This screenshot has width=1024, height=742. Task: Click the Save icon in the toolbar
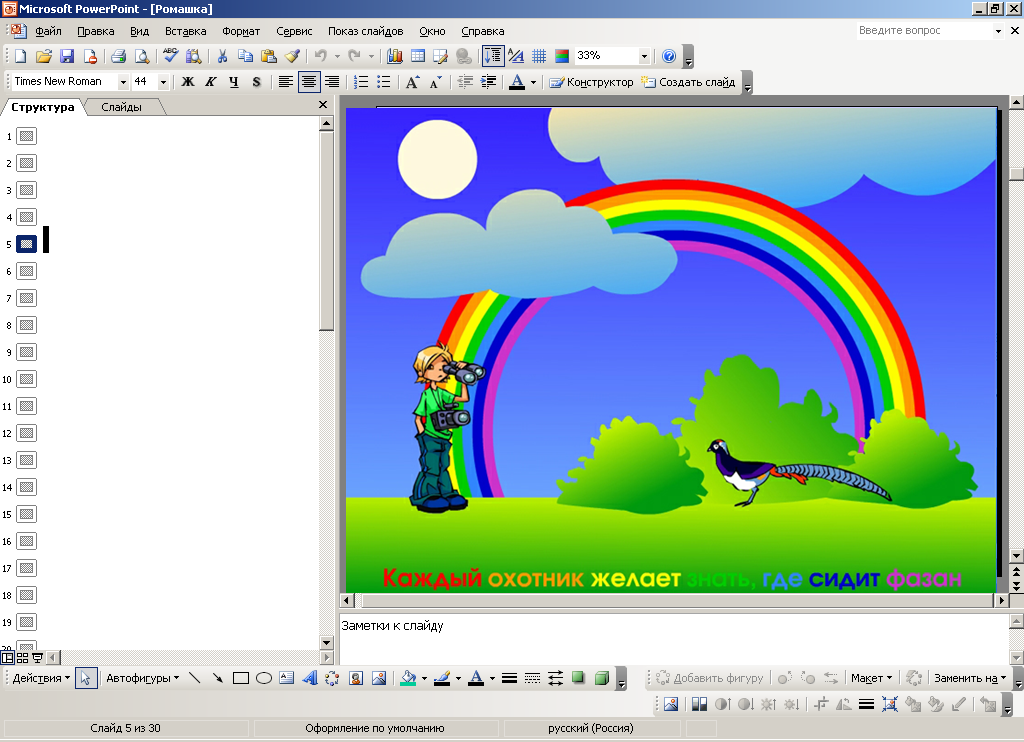tap(67, 57)
